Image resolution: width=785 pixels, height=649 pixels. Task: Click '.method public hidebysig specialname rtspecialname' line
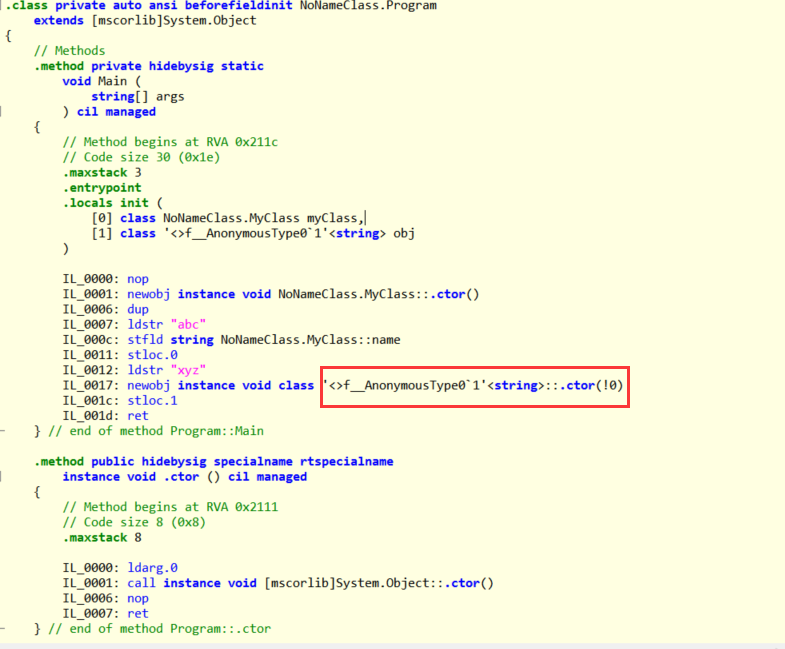tap(214, 462)
